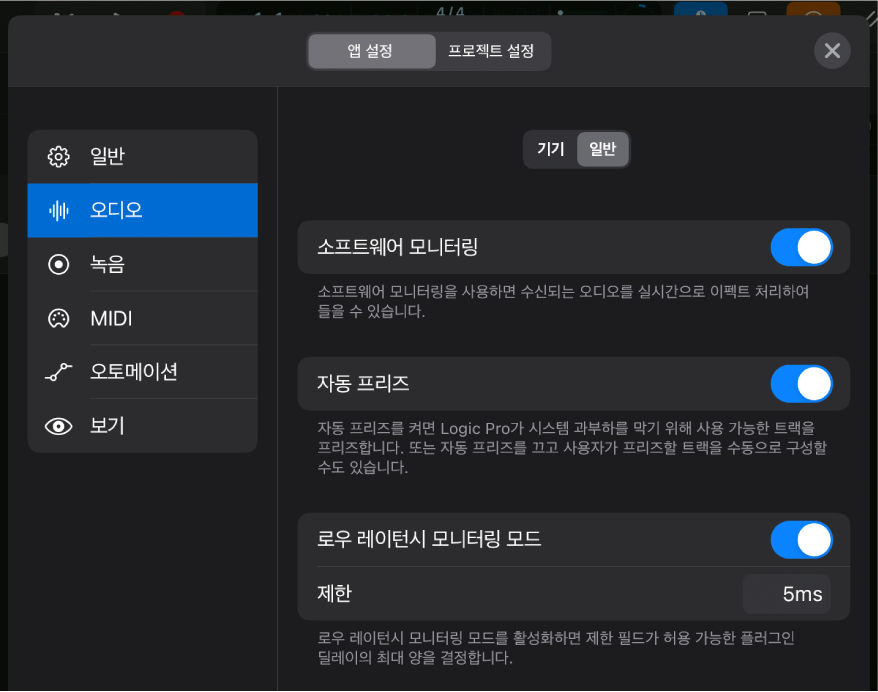Open the MIDI sidebar category
The width and height of the screenshot is (878, 692).
click(x=143, y=319)
